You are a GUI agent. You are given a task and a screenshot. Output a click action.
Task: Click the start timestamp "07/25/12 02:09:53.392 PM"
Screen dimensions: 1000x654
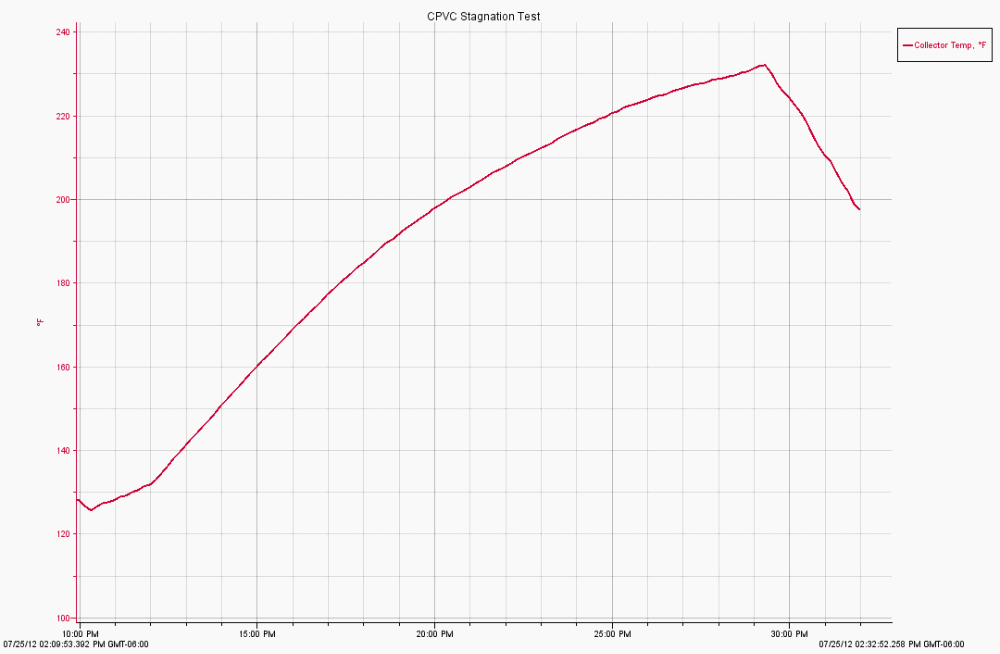tap(54, 644)
